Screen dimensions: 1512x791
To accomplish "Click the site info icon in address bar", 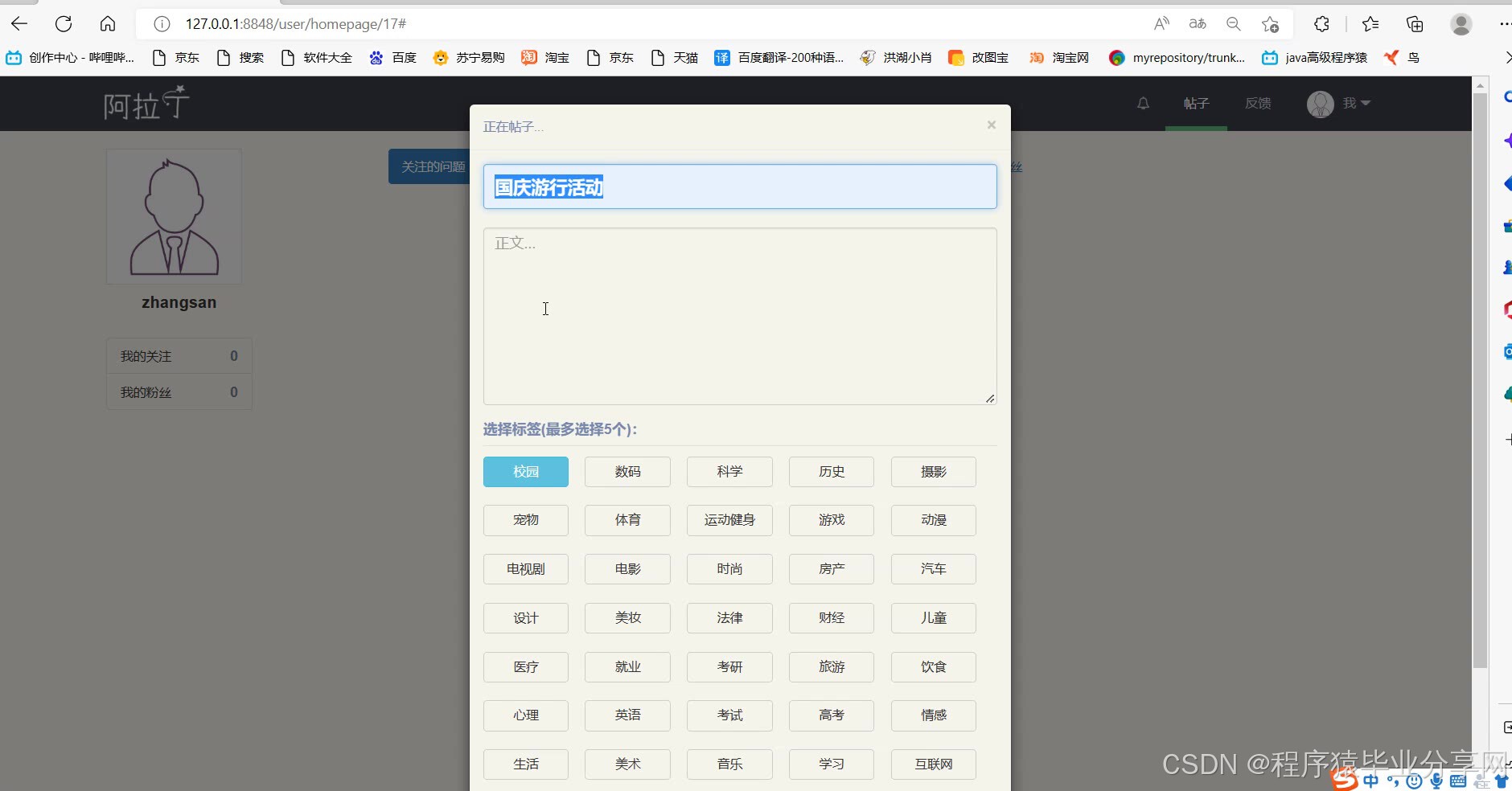I will pyautogui.click(x=162, y=24).
